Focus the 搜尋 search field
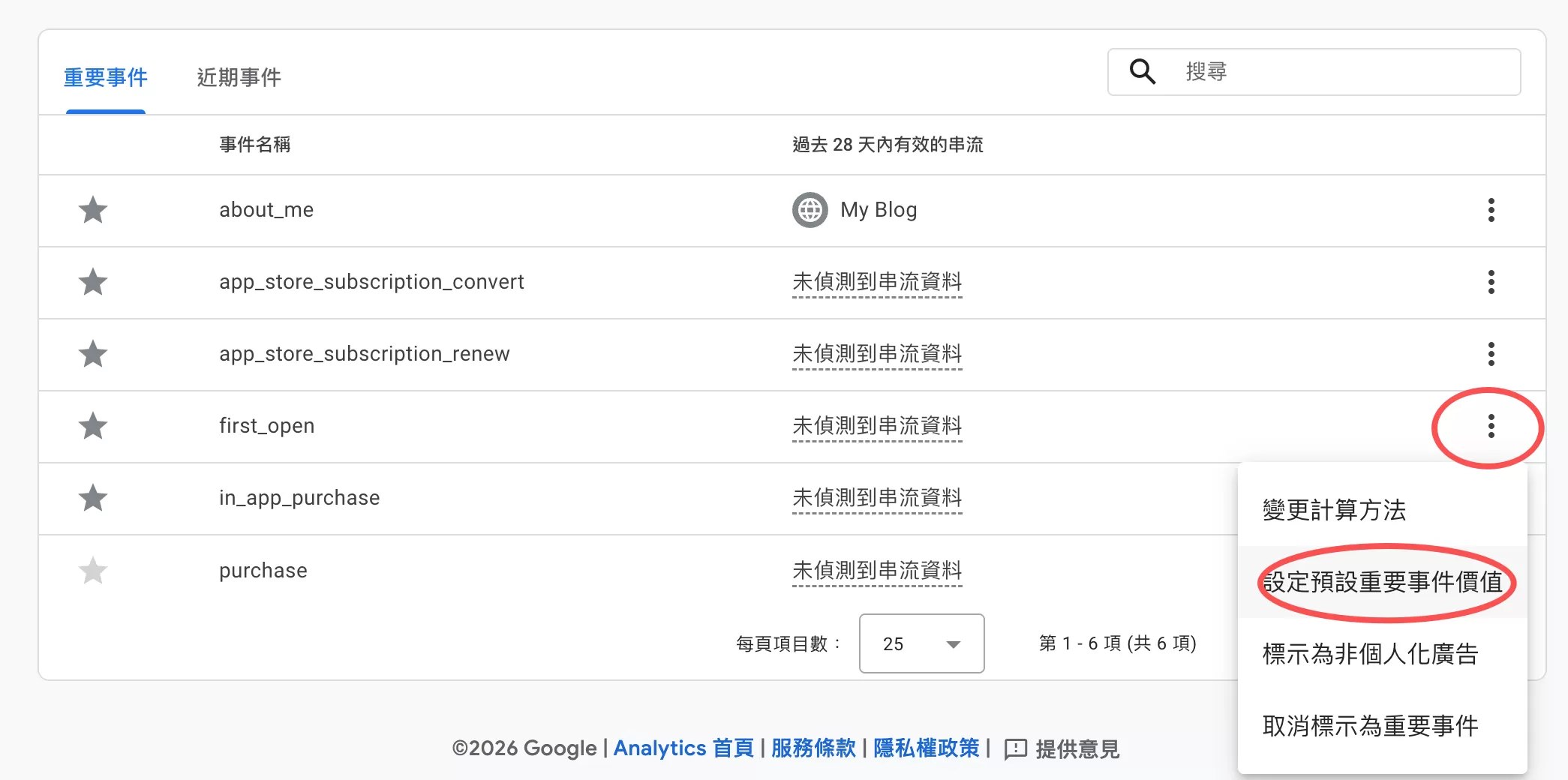The width and height of the screenshot is (1568, 780). click(1314, 72)
